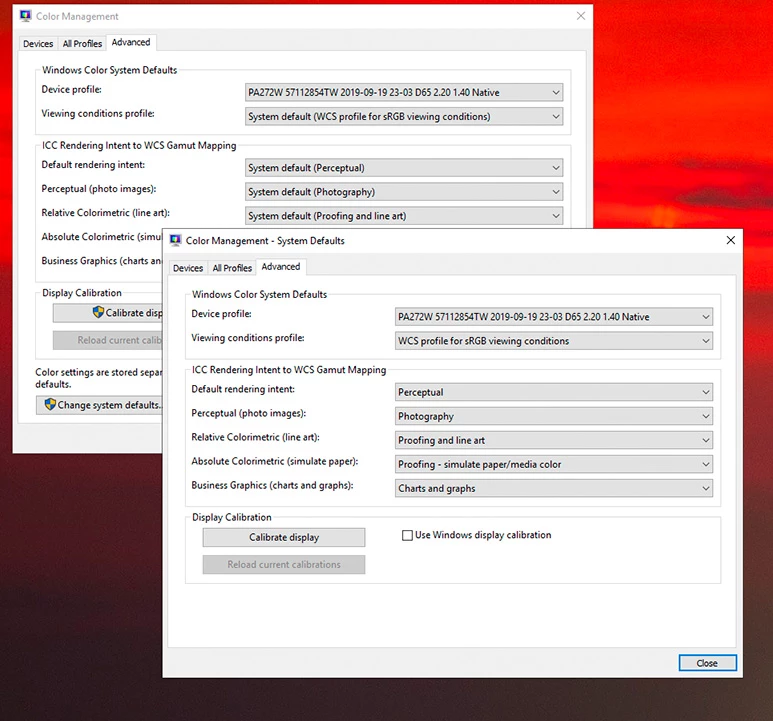Open the System default (WCS profile for sRGB viewing conditions) dropdown in back window
The width and height of the screenshot is (773, 721).
pos(404,117)
